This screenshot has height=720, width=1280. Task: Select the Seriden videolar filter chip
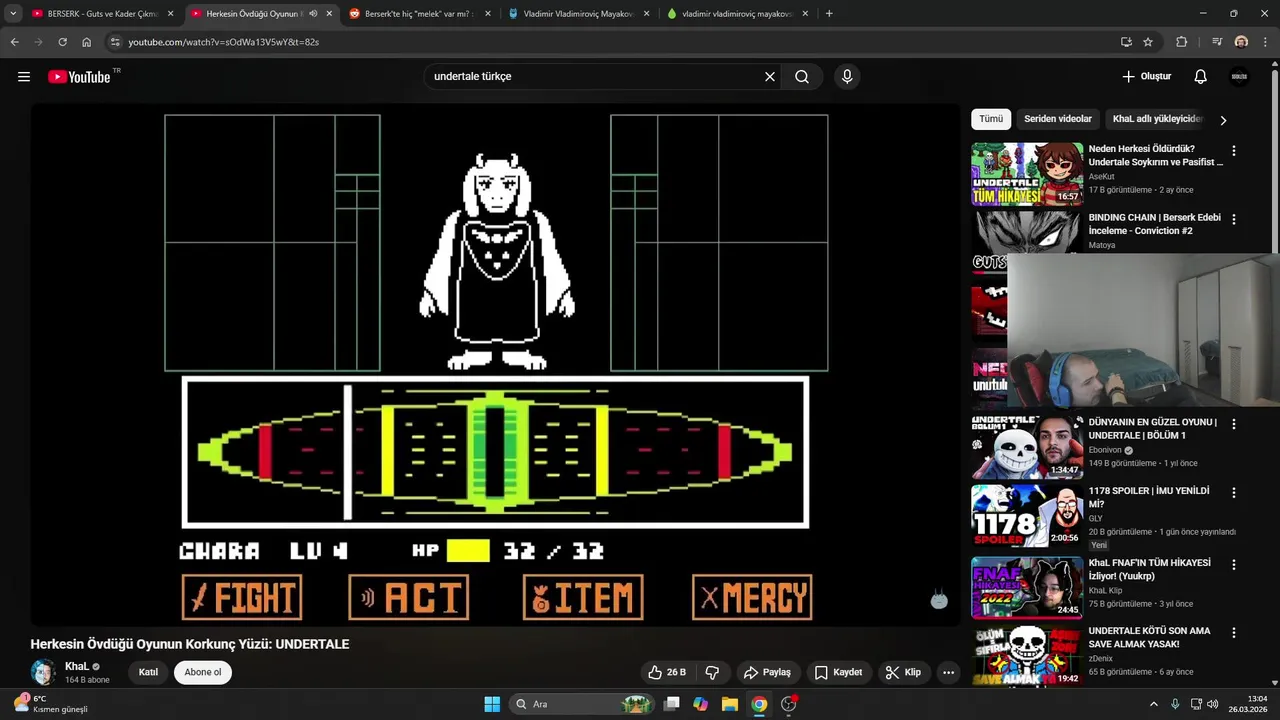pos(1058,119)
